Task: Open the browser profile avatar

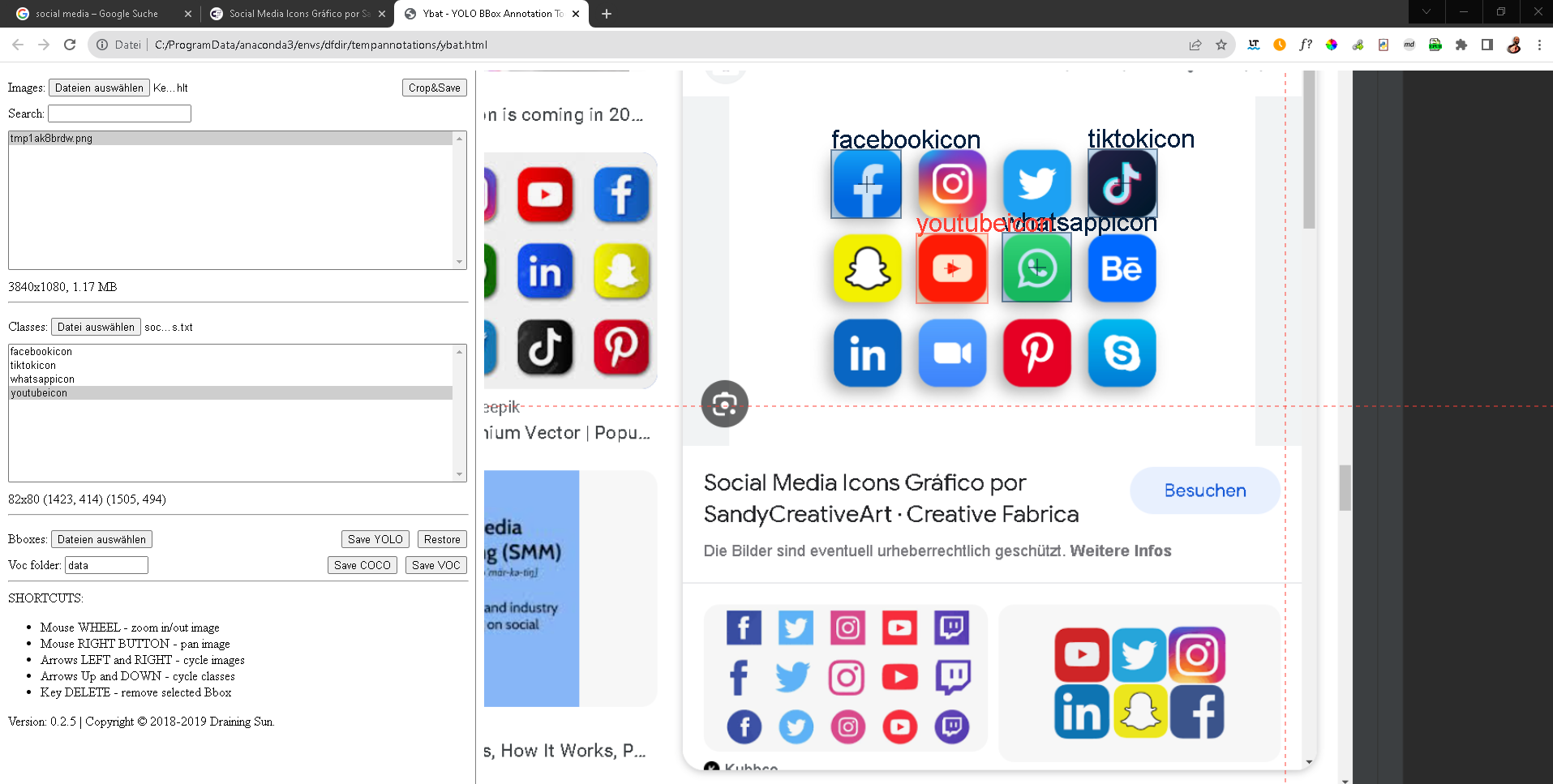Action: (x=1513, y=45)
